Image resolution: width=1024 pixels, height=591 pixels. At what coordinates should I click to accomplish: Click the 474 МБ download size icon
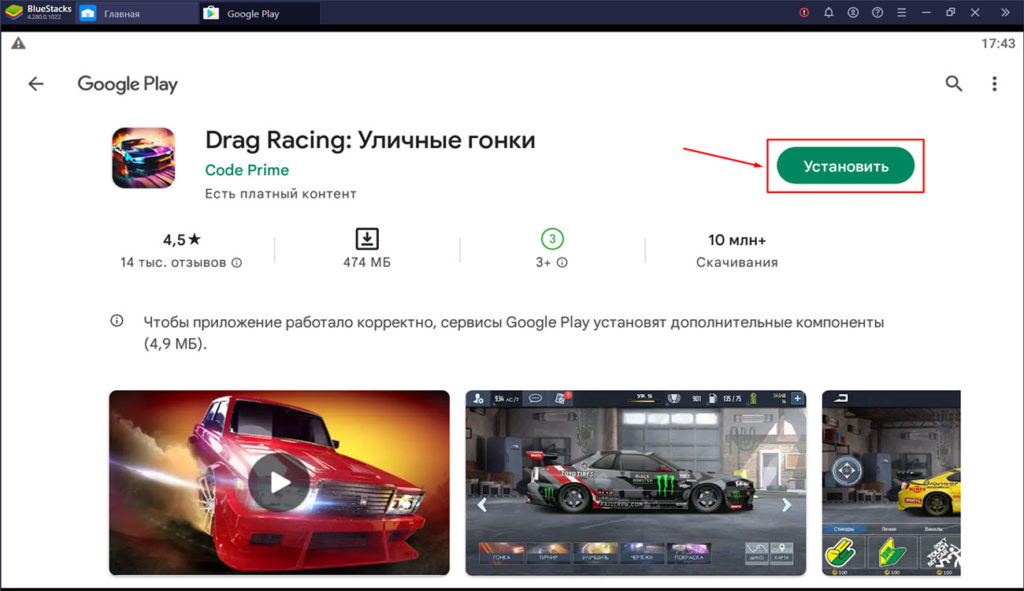point(367,239)
